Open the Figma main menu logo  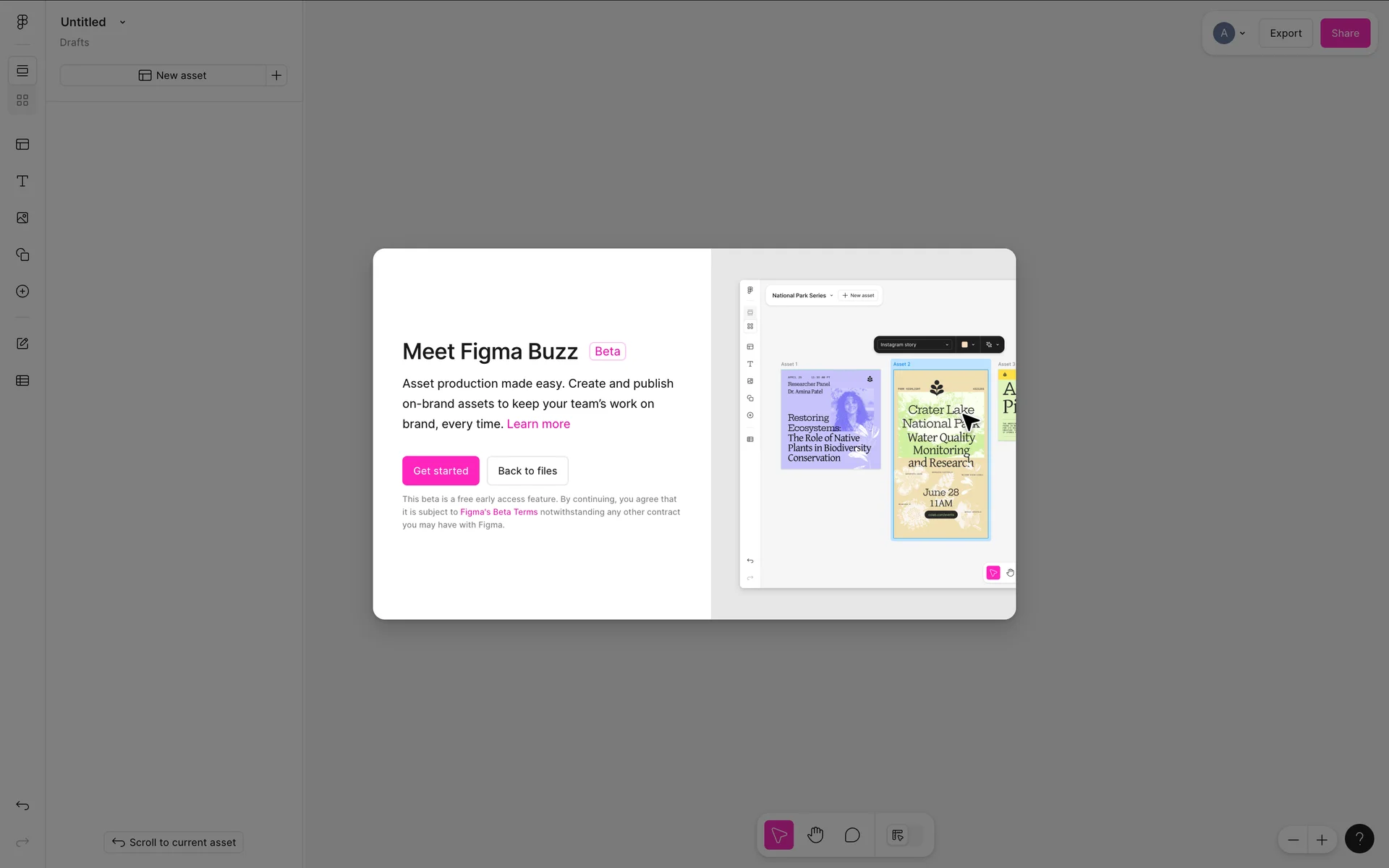22,22
